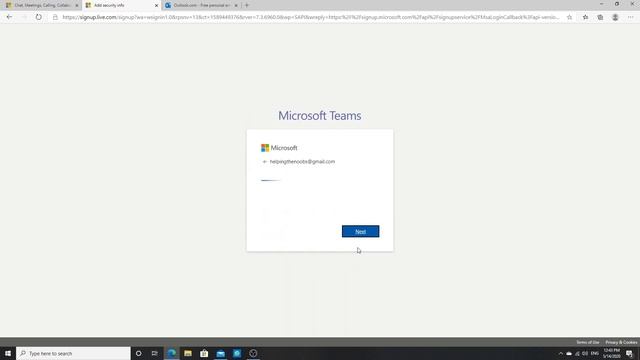Open the Terms of Use link
Image resolution: width=640 pixels, height=360 pixels.
click(x=587, y=342)
